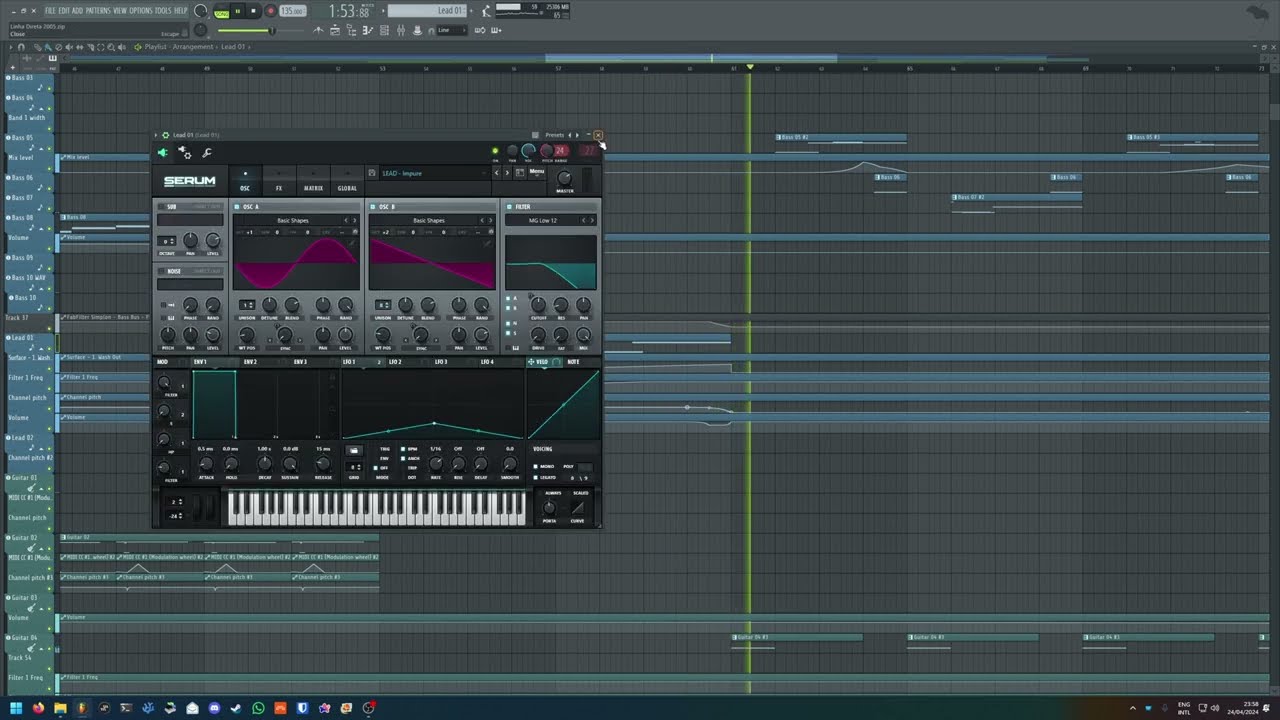Viewport: 1280px width, 720px height.
Task: Open File Explorer from the taskbar
Action: (x=60, y=708)
